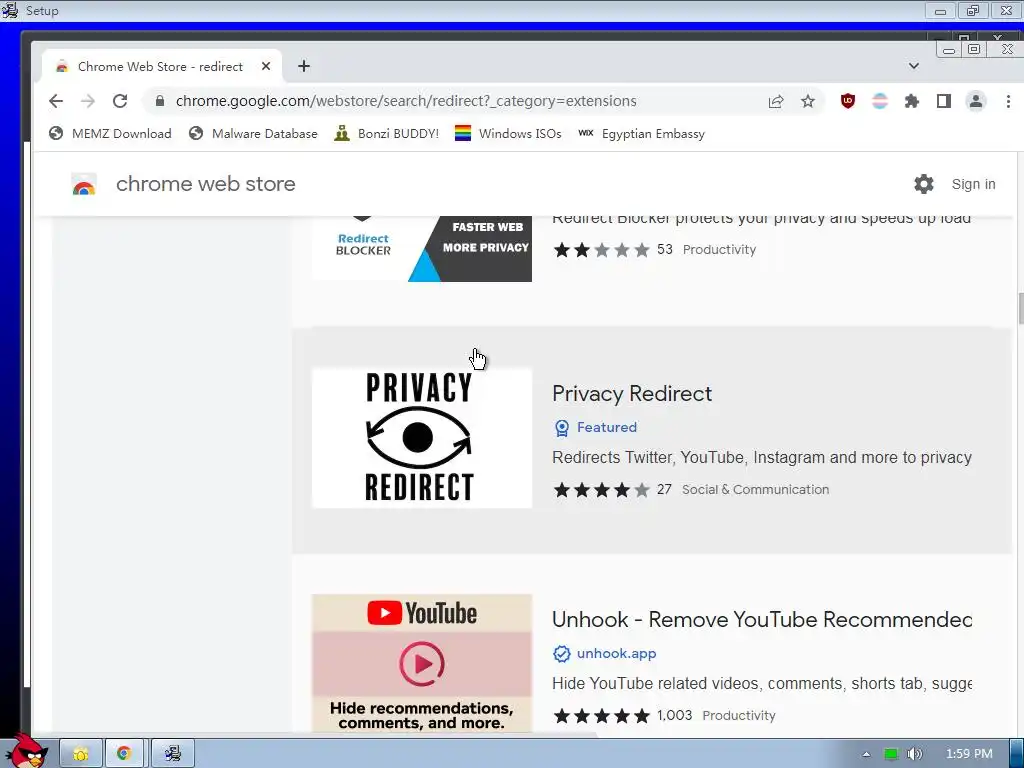Click the browser forward arrow
This screenshot has height=768, width=1024.
(88, 101)
